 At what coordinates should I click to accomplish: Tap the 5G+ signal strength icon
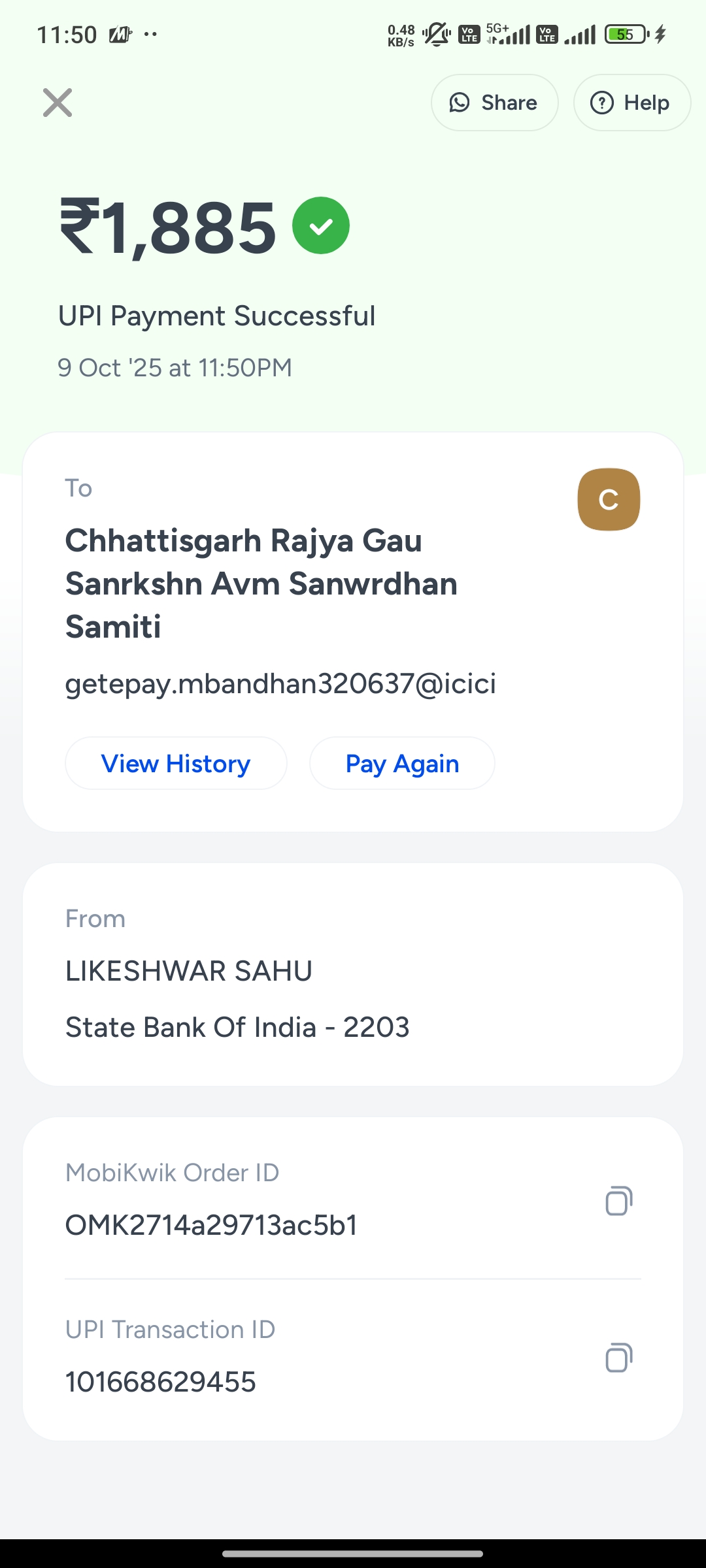point(509,34)
